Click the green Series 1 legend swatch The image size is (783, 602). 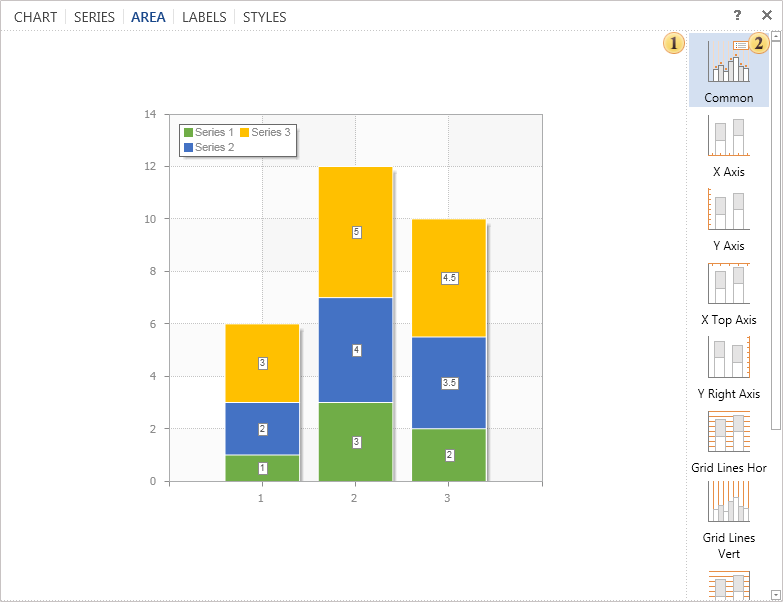(188, 133)
